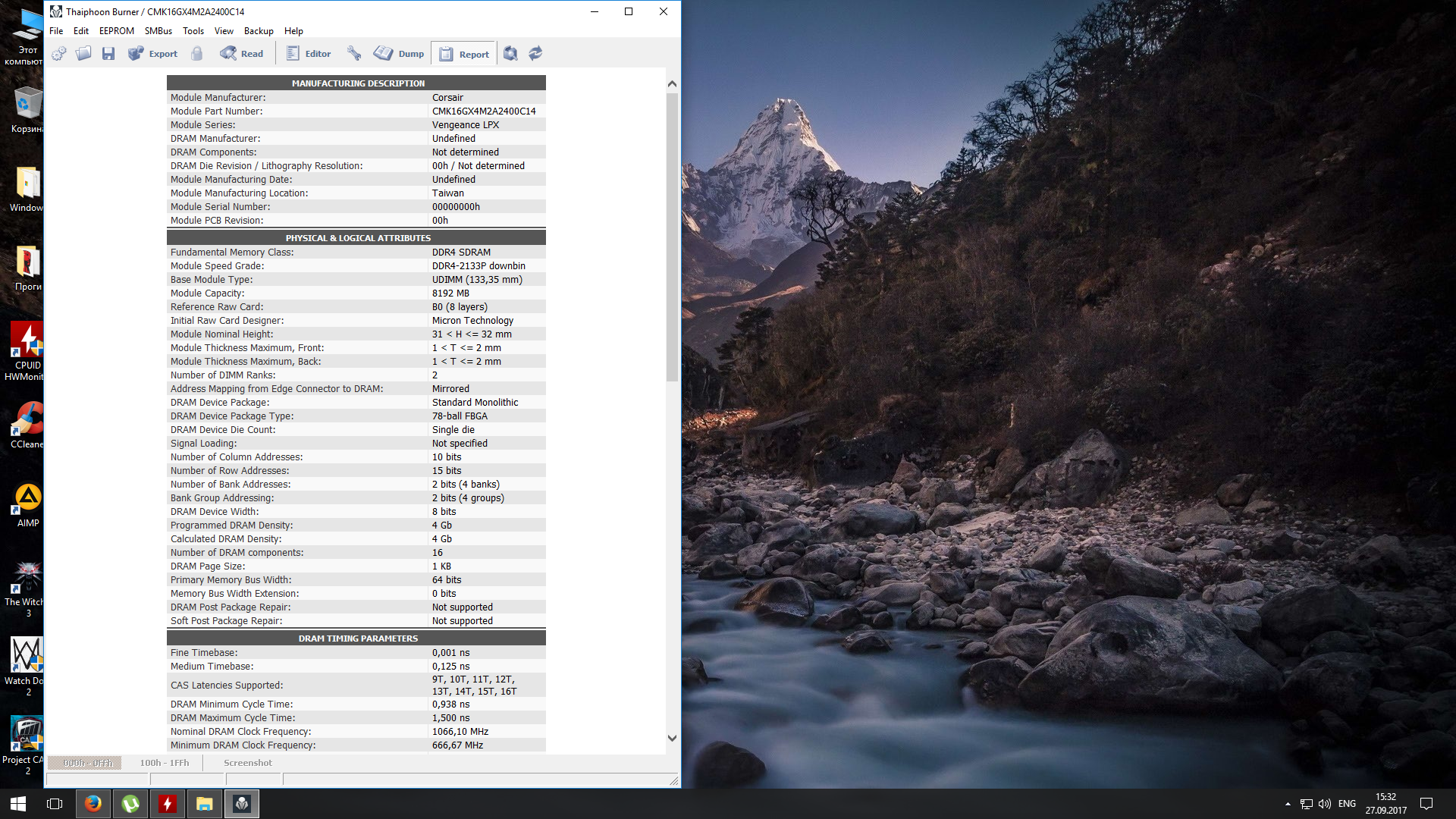The image size is (1456, 819).
Task: Click the scroll down arrow in report
Action: tap(672, 738)
